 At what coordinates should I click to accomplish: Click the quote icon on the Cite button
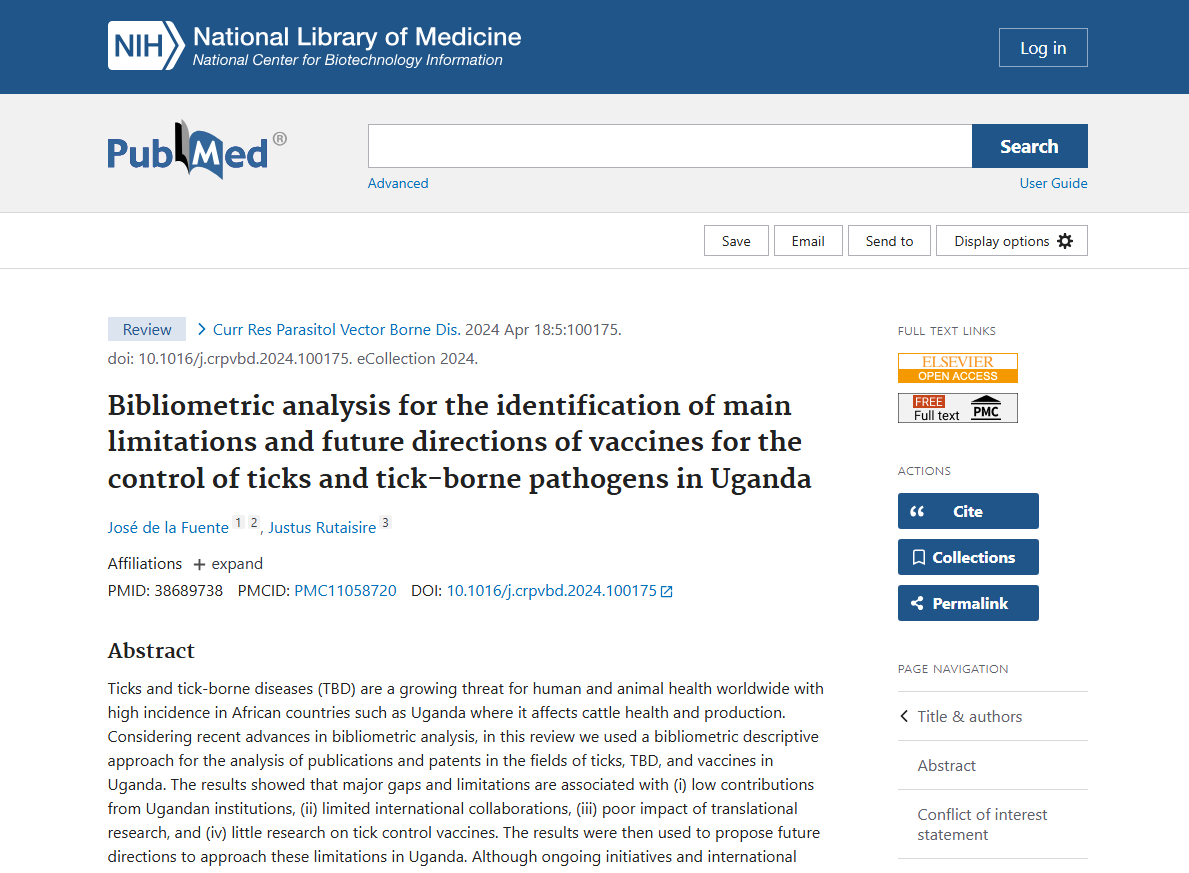tap(917, 511)
